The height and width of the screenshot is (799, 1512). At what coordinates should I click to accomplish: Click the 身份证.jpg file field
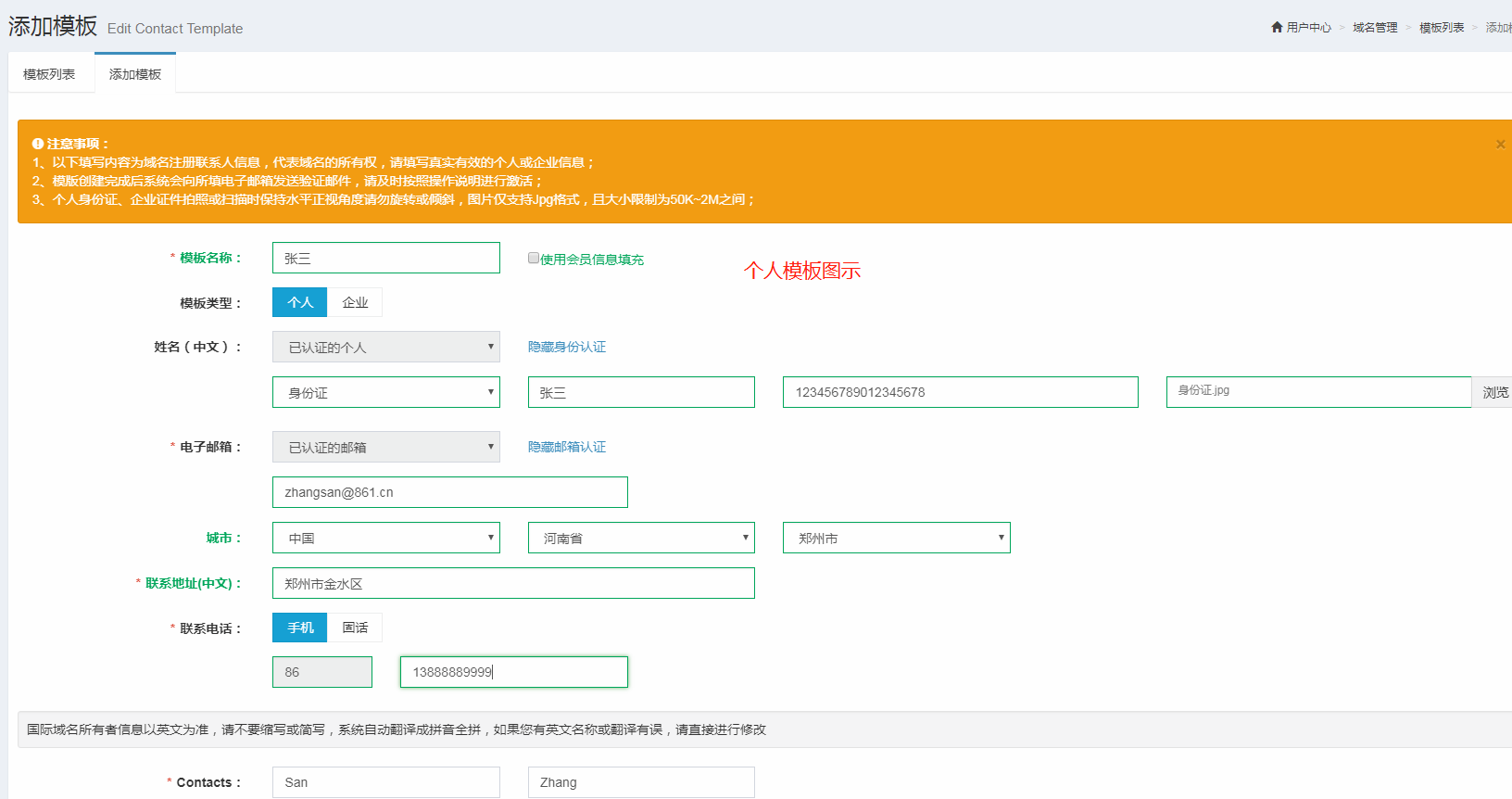pos(1319,392)
